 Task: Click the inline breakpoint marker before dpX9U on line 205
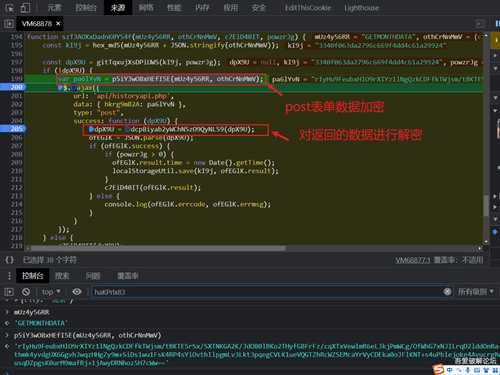(91, 129)
